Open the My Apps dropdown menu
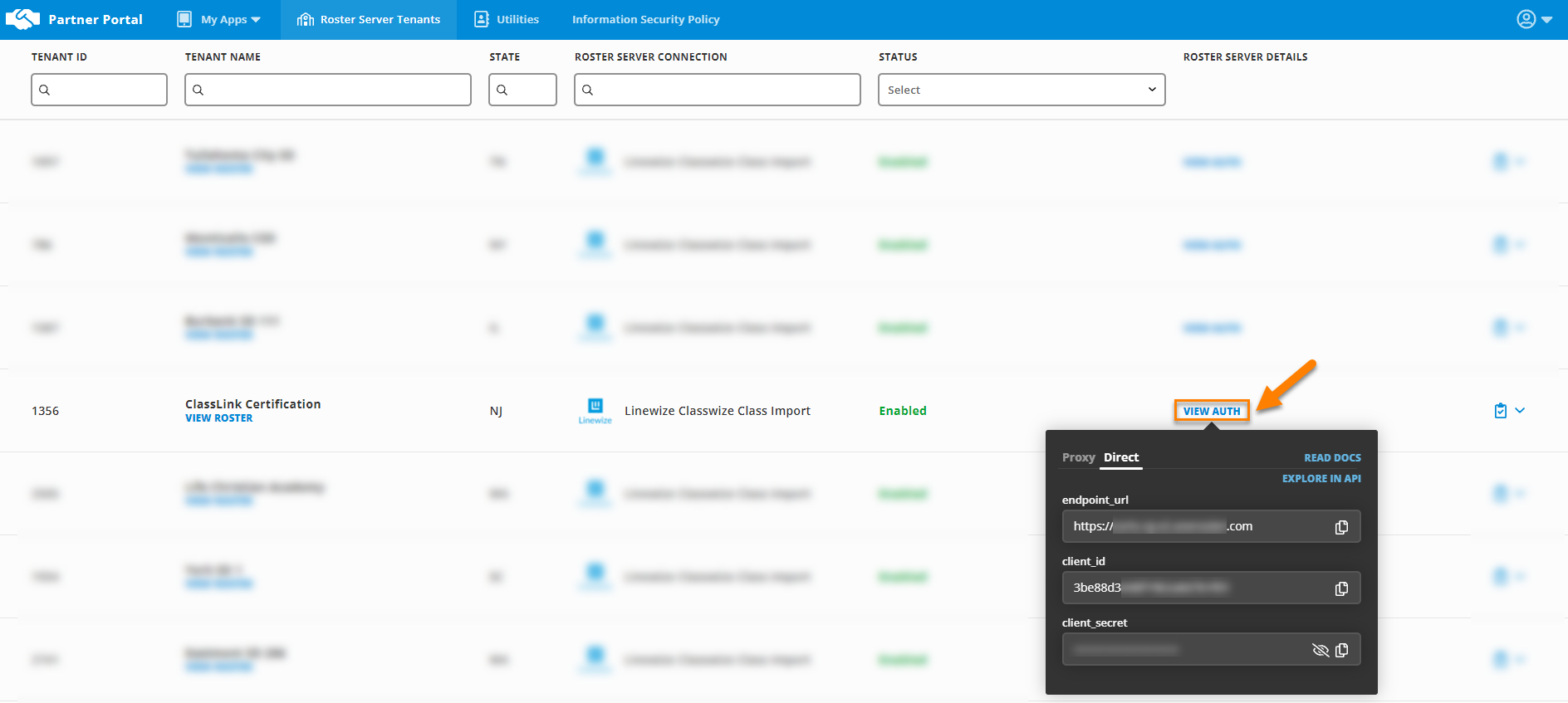Image resolution: width=1568 pixels, height=703 pixels. 219,19
